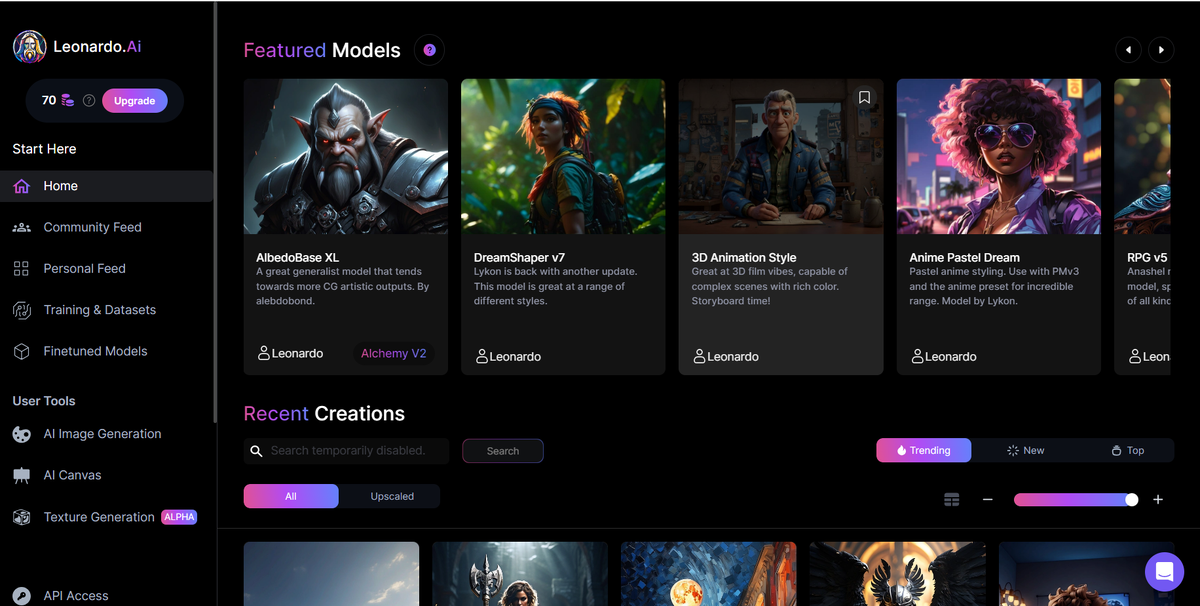
Task: Switch the gallery layout with grid view icon
Action: pos(952,499)
